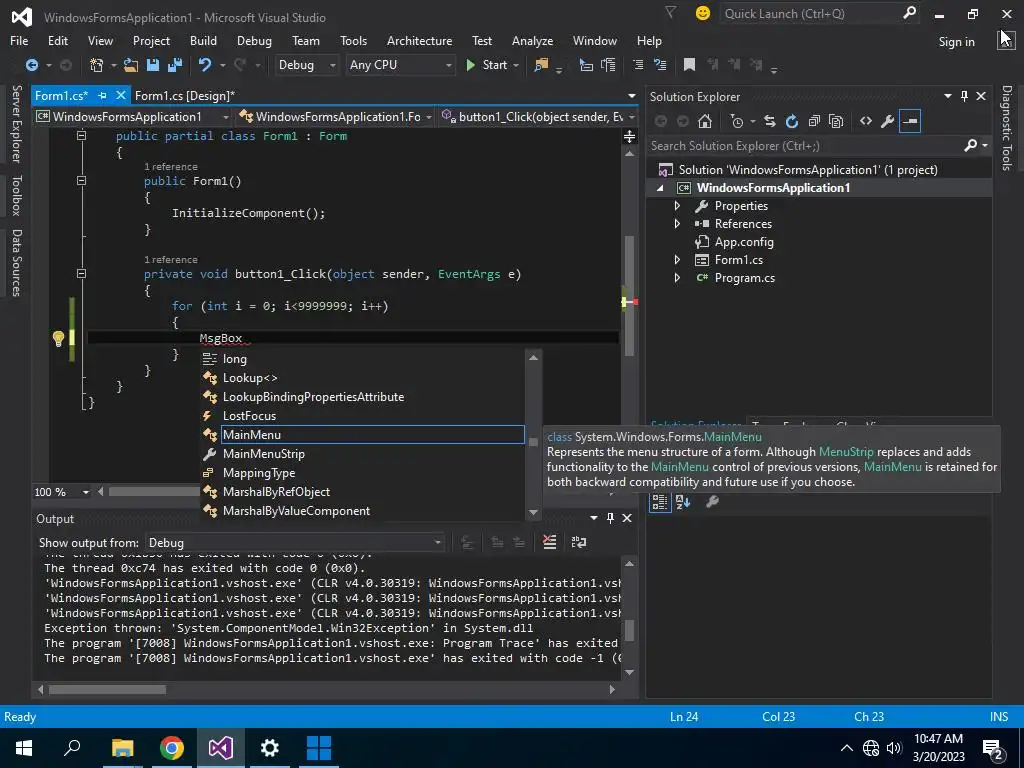
Task: Toggle auto hide pin on Solution Explorer
Action: click(964, 97)
